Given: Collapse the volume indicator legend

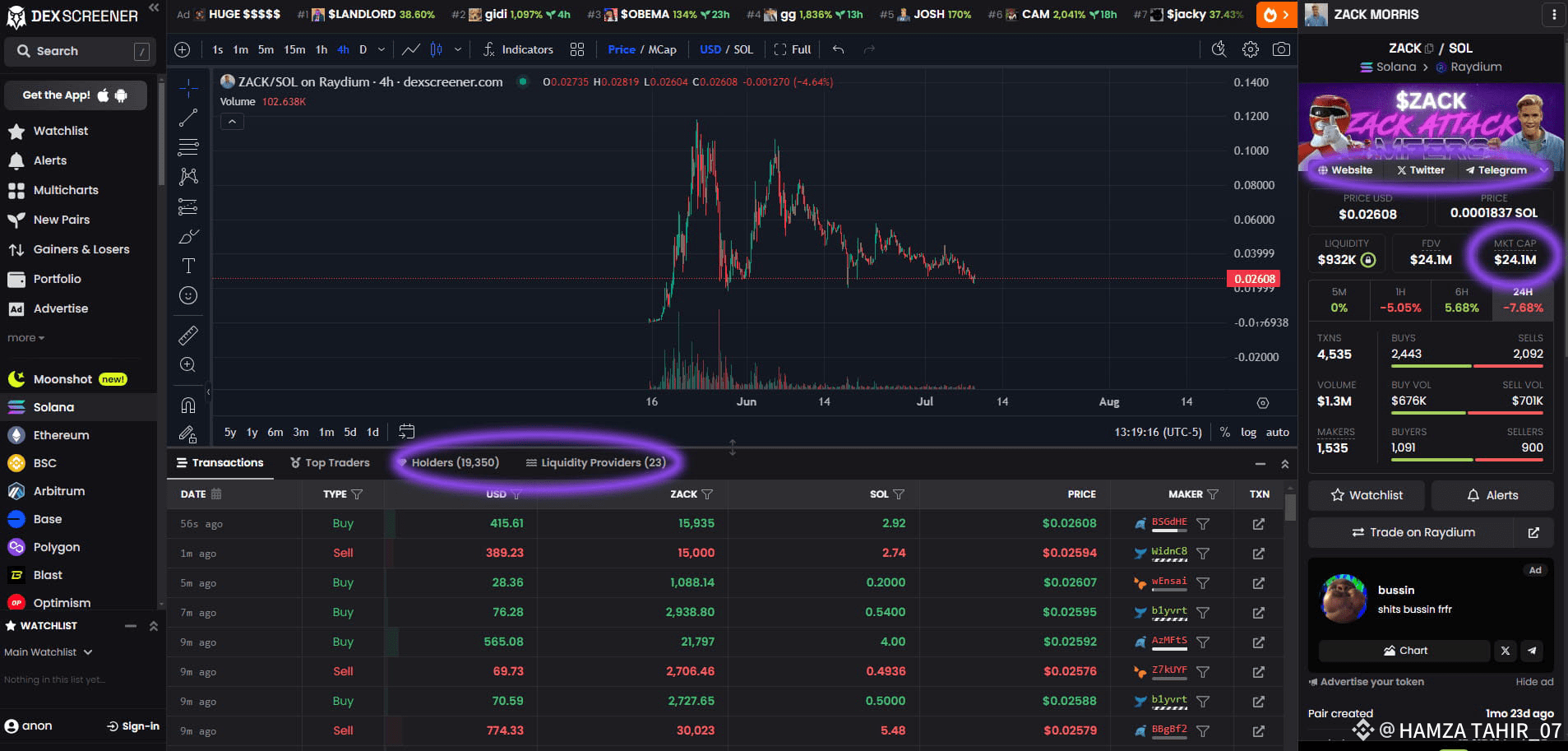Looking at the screenshot, I should tap(233, 122).
